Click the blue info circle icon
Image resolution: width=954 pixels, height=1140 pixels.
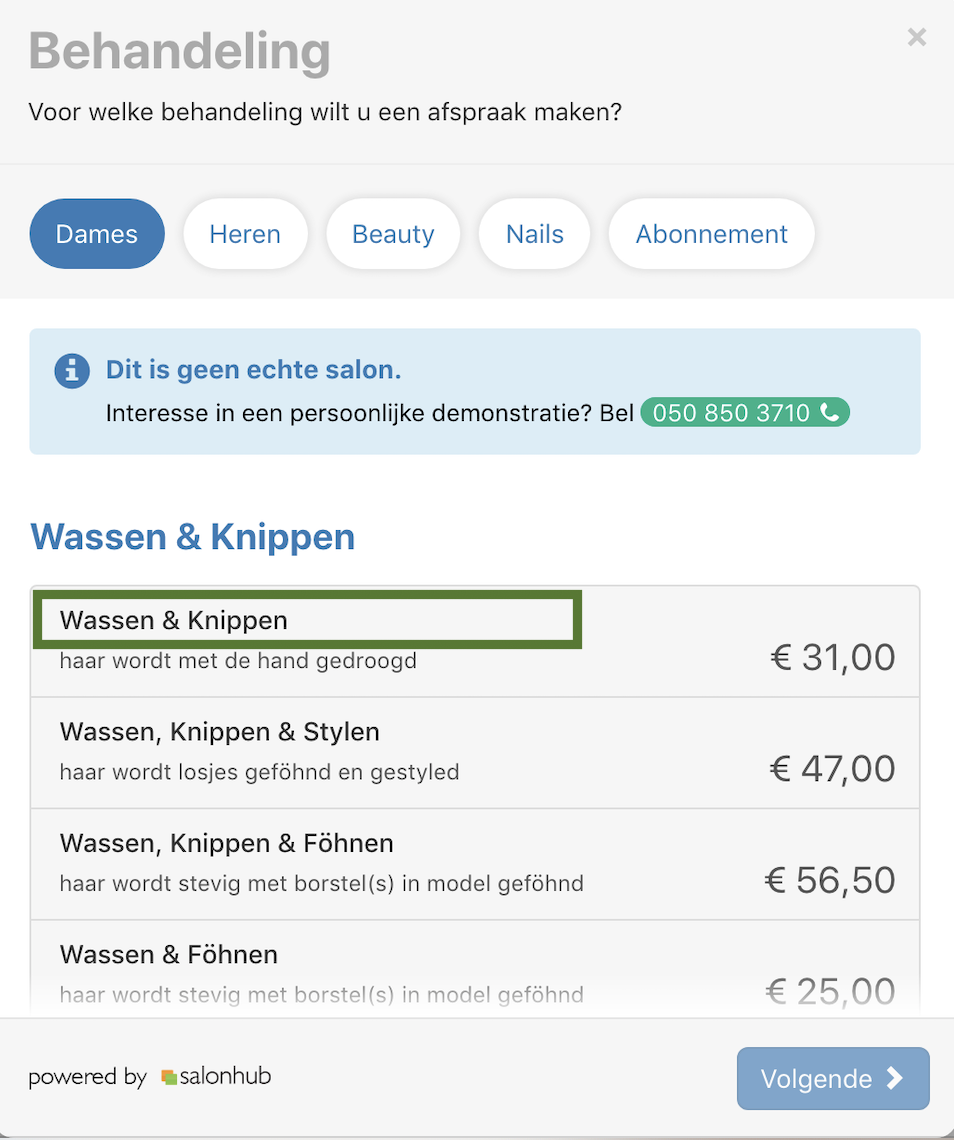[72, 371]
